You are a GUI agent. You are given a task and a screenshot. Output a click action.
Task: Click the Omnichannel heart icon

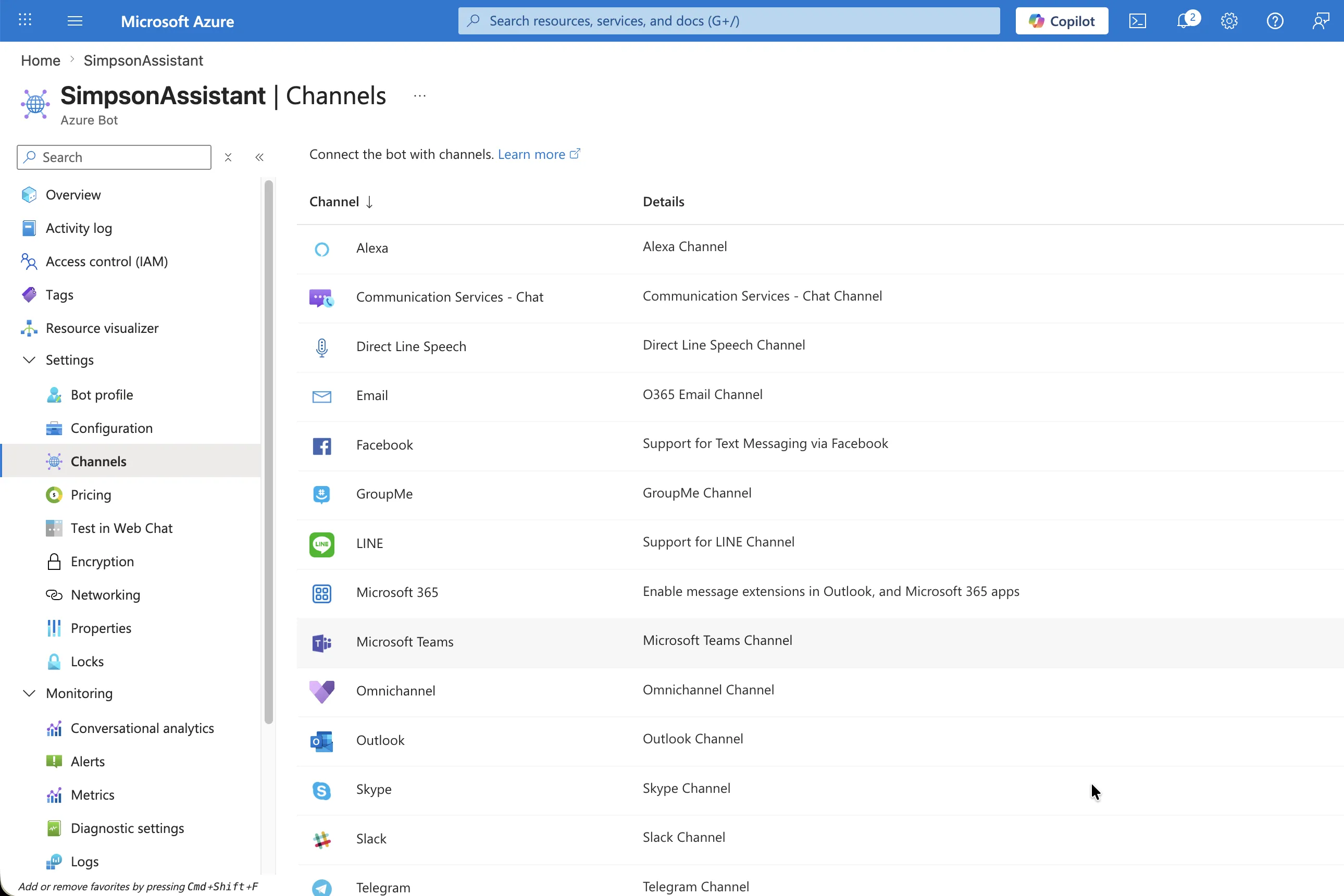(x=322, y=691)
